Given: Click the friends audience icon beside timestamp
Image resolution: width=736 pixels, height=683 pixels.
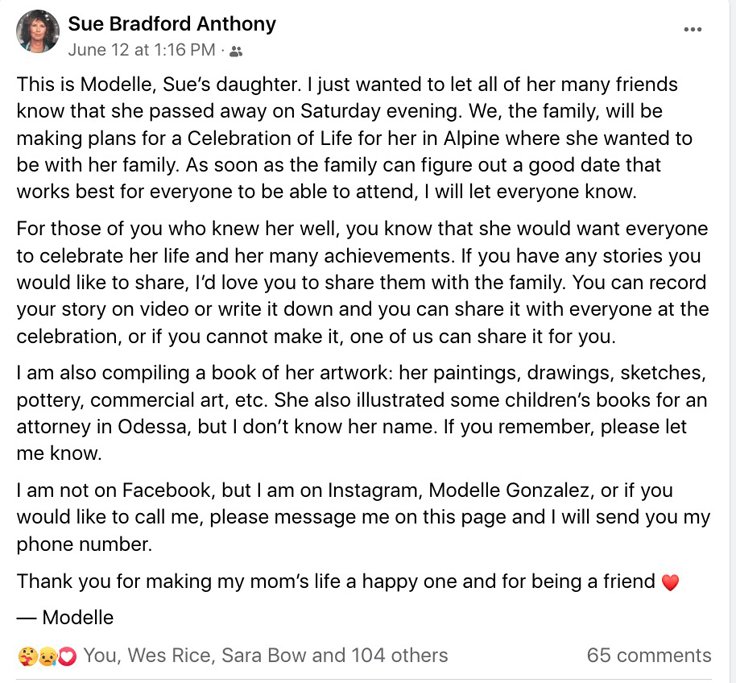Looking at the screenshot, I should tap(236, 52).
